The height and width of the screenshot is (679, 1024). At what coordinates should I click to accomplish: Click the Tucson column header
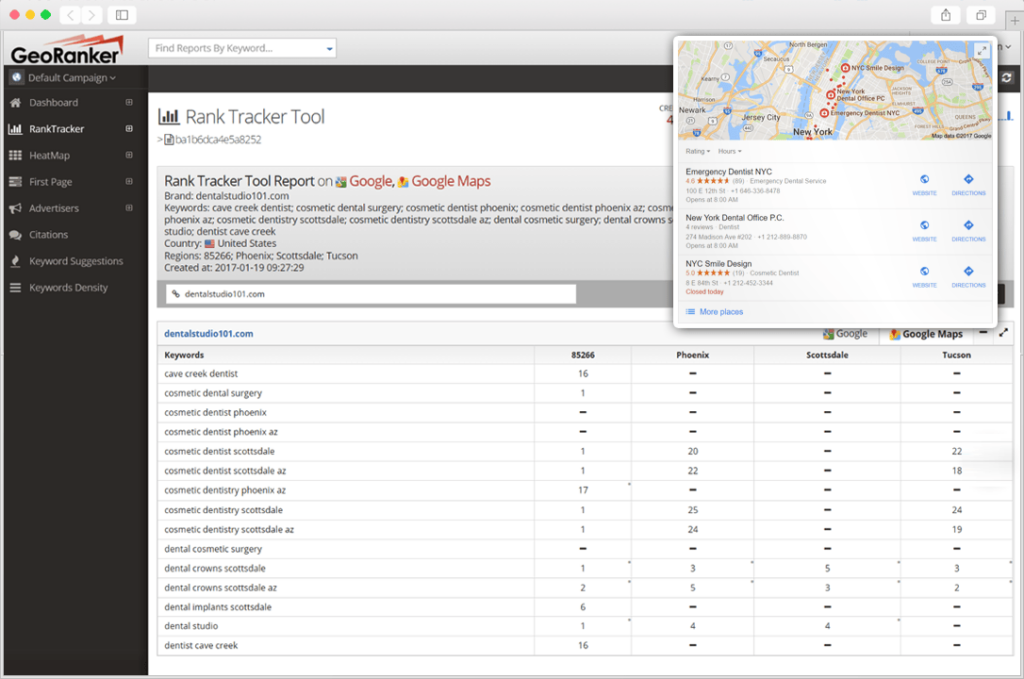956,355
